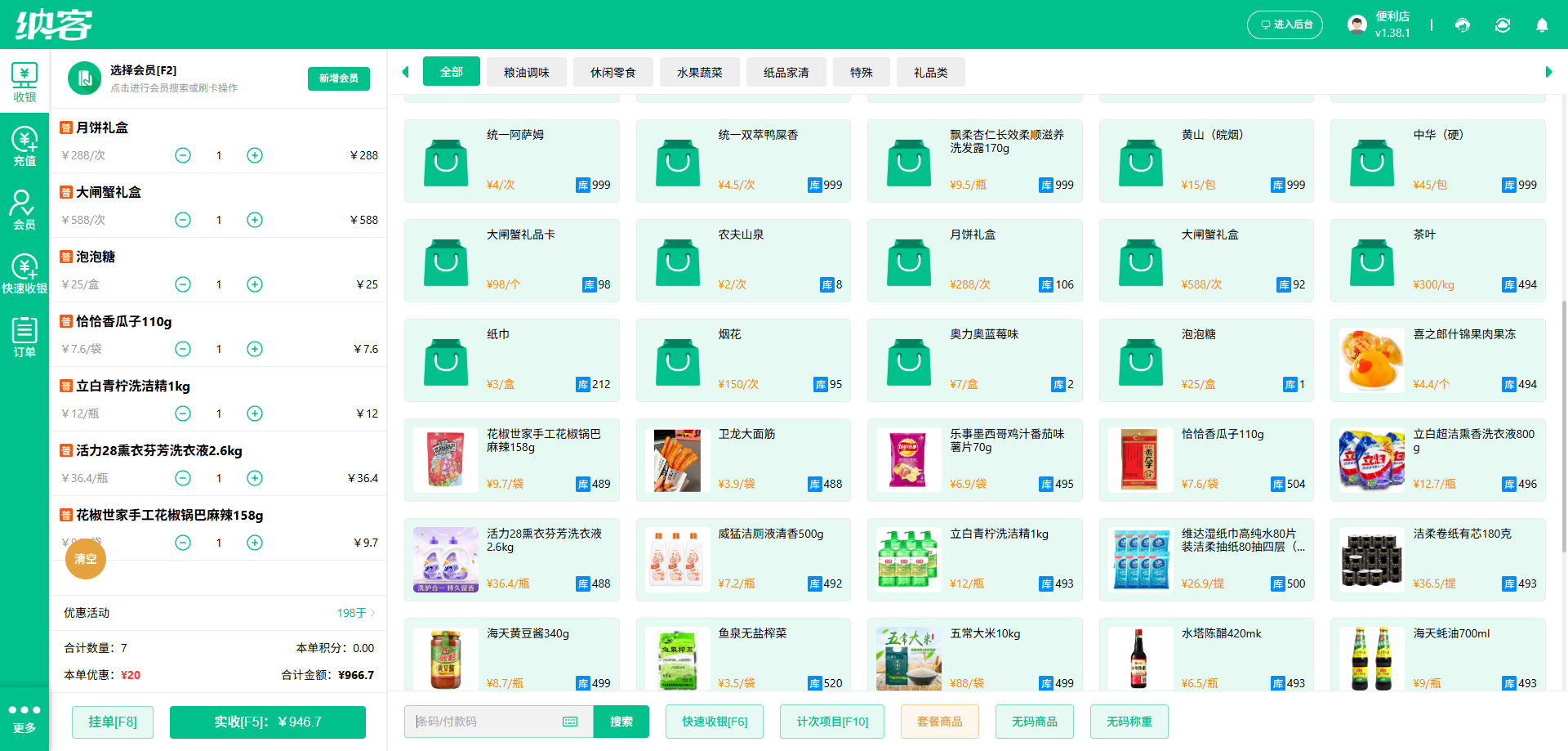Viewport: 1568px width, 751px height.
Task: Open the 更多 more menu in sidebar
Action: 24,718
